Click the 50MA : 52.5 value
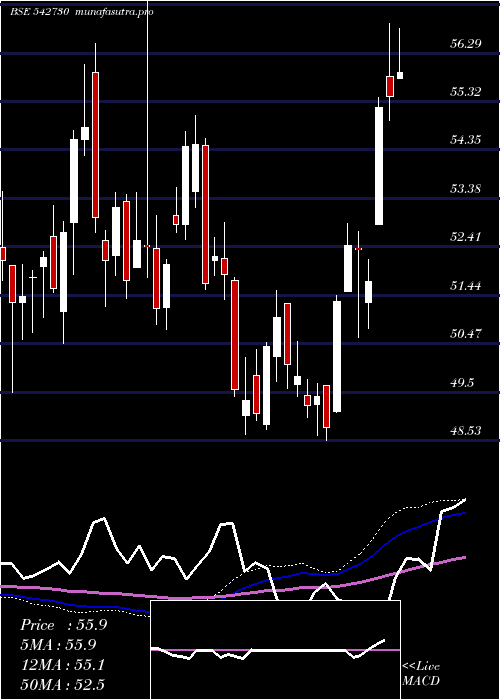500x700 pixels. tap(63, 684)
